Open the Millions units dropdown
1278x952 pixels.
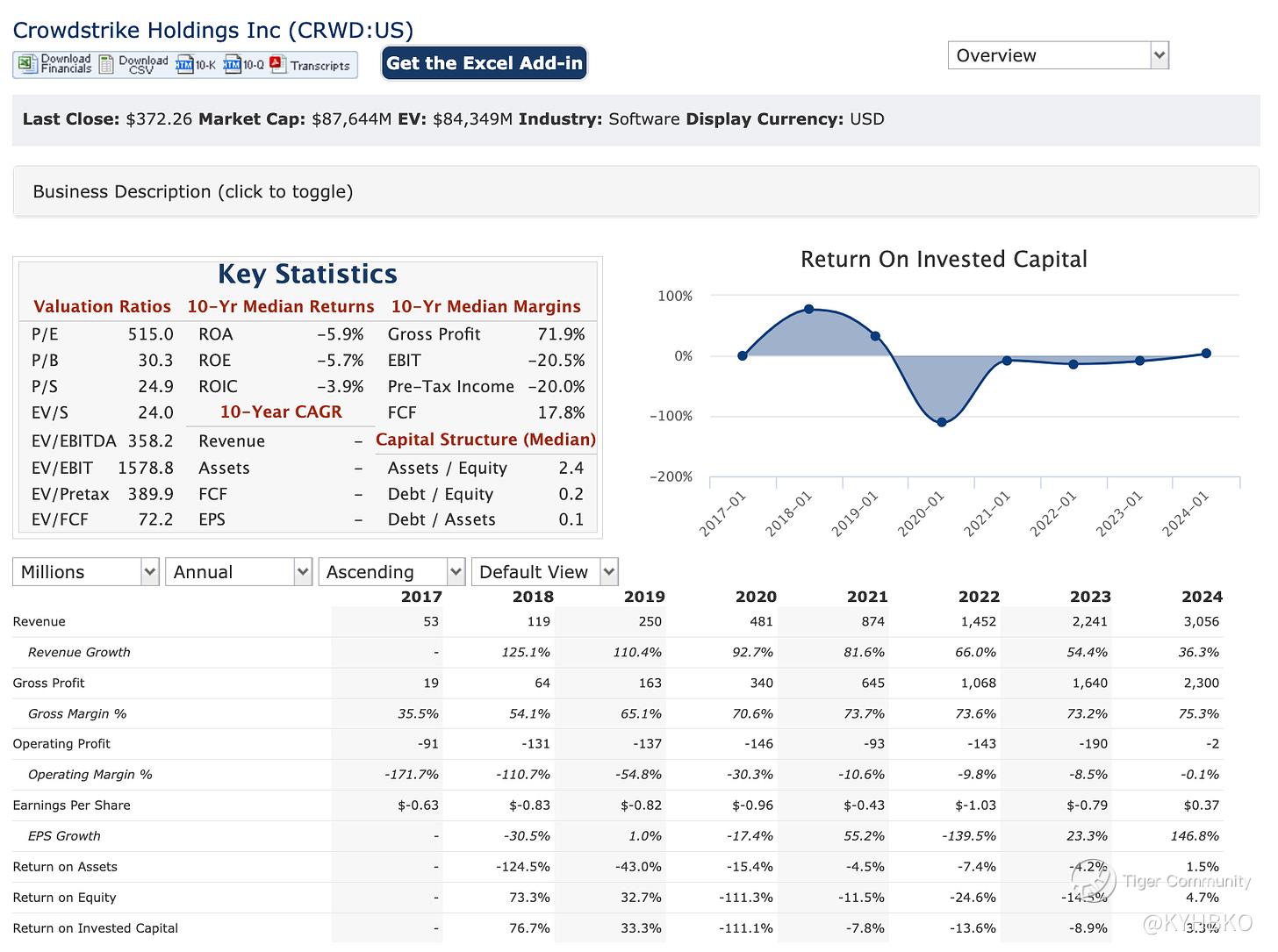click(x=85, y=572)
